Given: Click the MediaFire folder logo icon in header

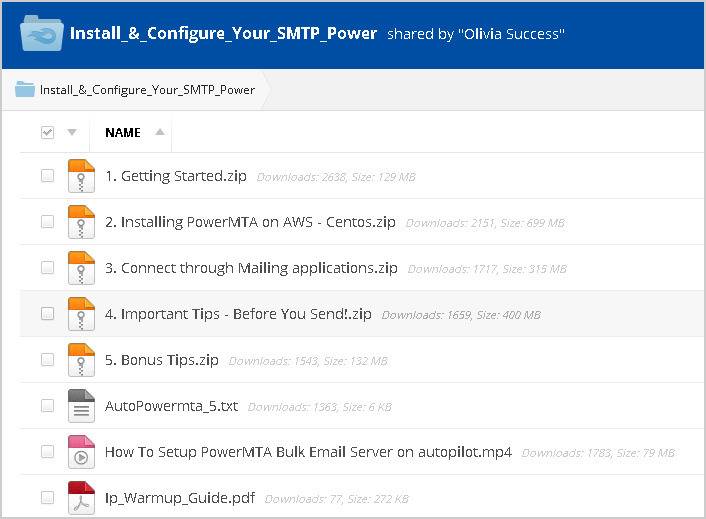Looking at the screenshot, I should [x=41, y=33].
